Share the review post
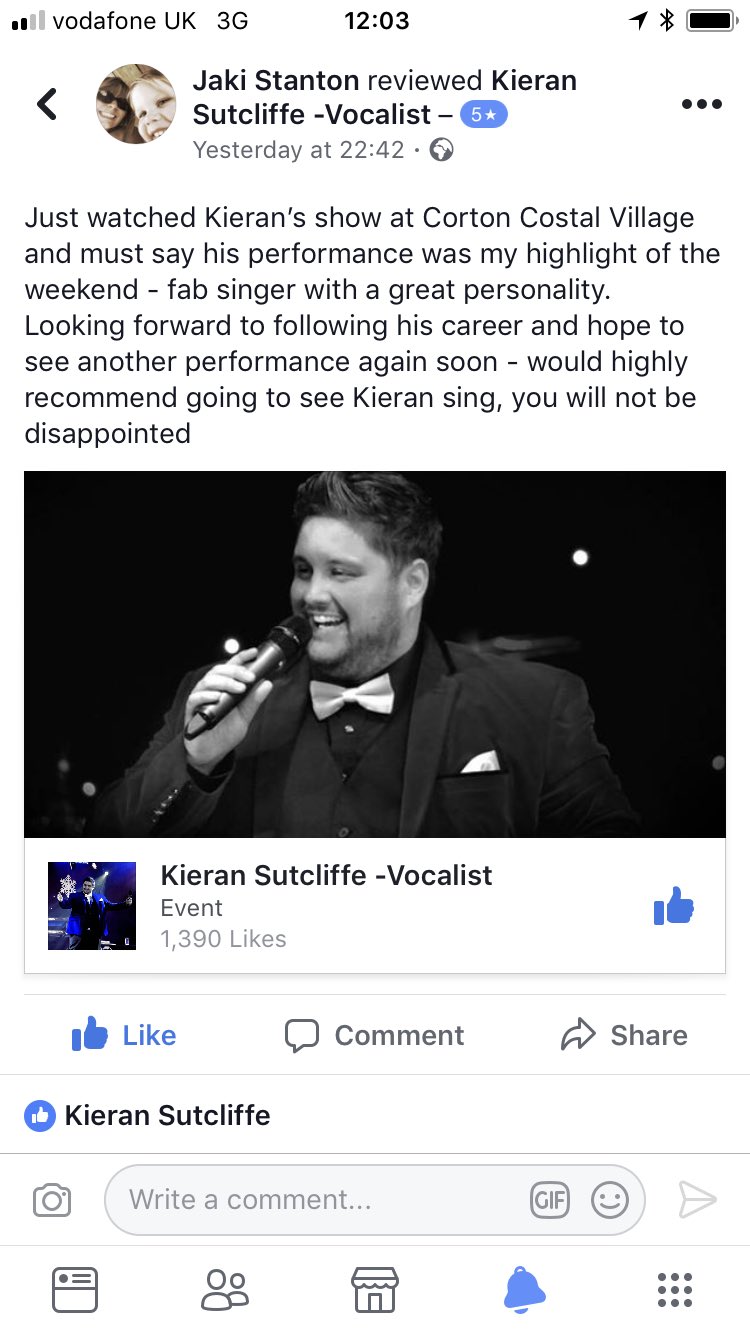The height and width of the screenshot is (1334, 750). click(624, 1035)
